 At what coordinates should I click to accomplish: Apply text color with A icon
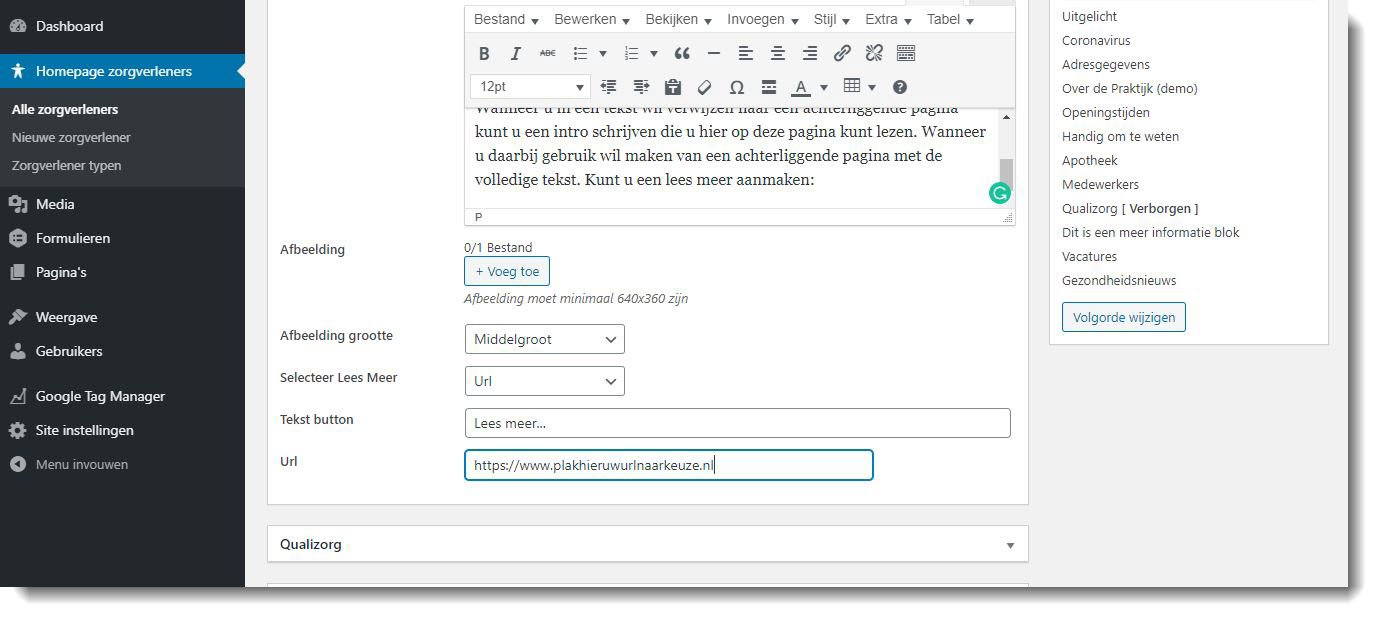point(801,87)
